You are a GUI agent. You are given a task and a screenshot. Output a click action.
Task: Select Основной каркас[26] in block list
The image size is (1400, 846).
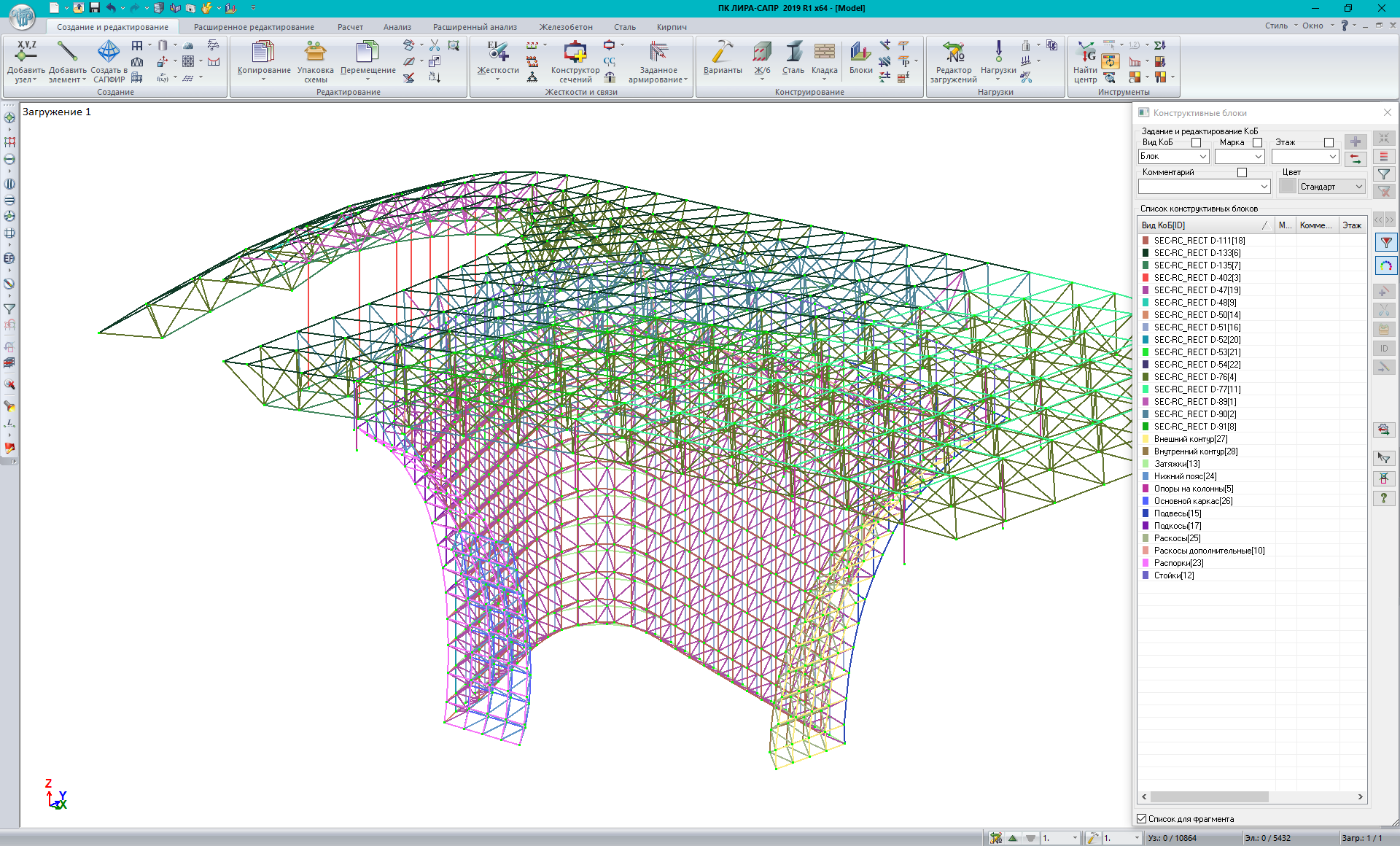coord(1193,501)
